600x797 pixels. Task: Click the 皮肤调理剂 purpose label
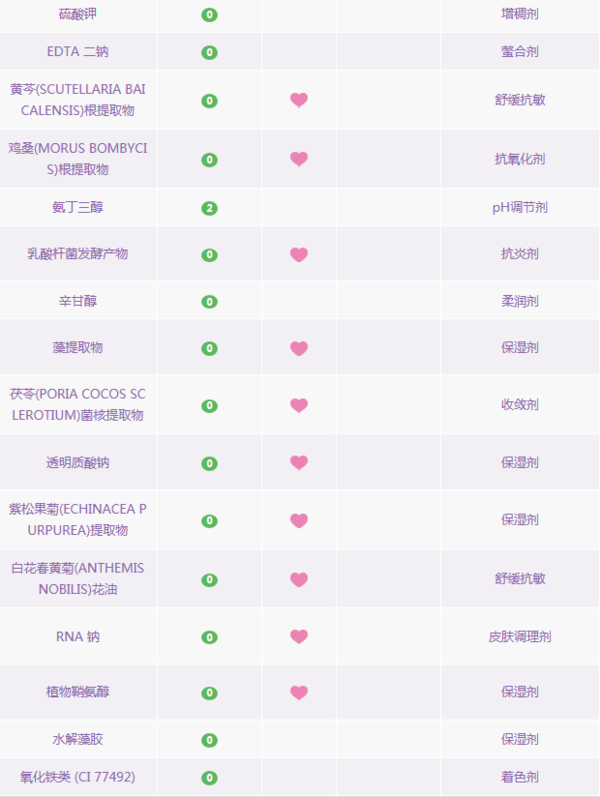[x=520, y=636]
